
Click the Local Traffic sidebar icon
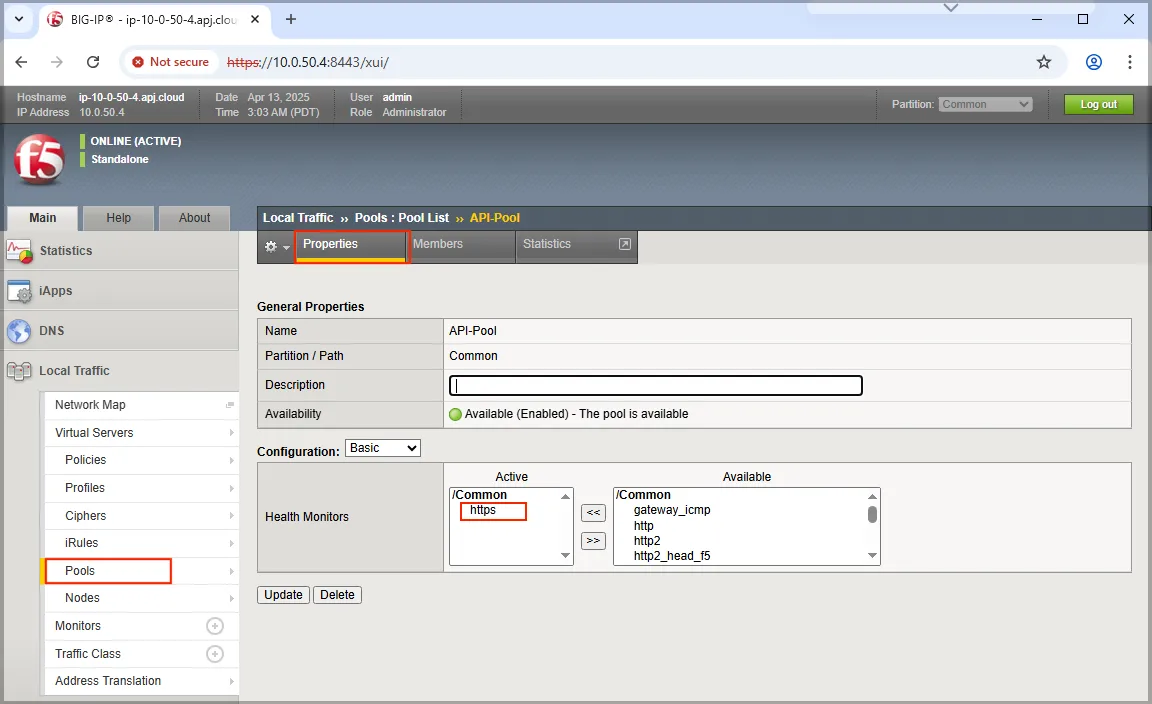[x=19, y=371]
